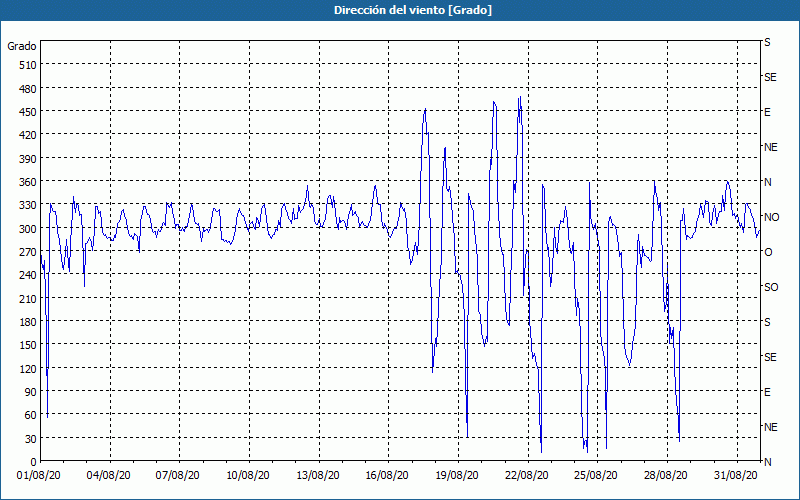Click the 480 y-axis value
The image size is (800, 500).
(28, 89)
